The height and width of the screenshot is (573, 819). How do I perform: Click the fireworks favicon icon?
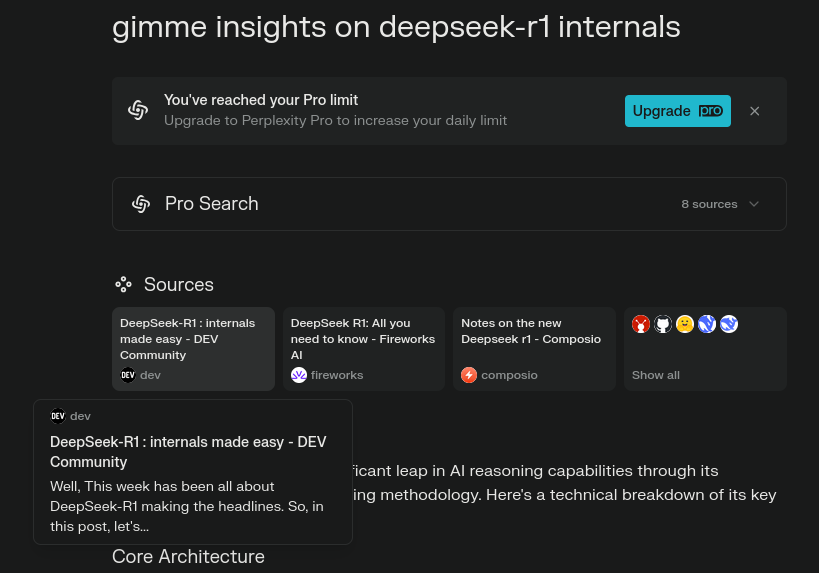(299, 375)
